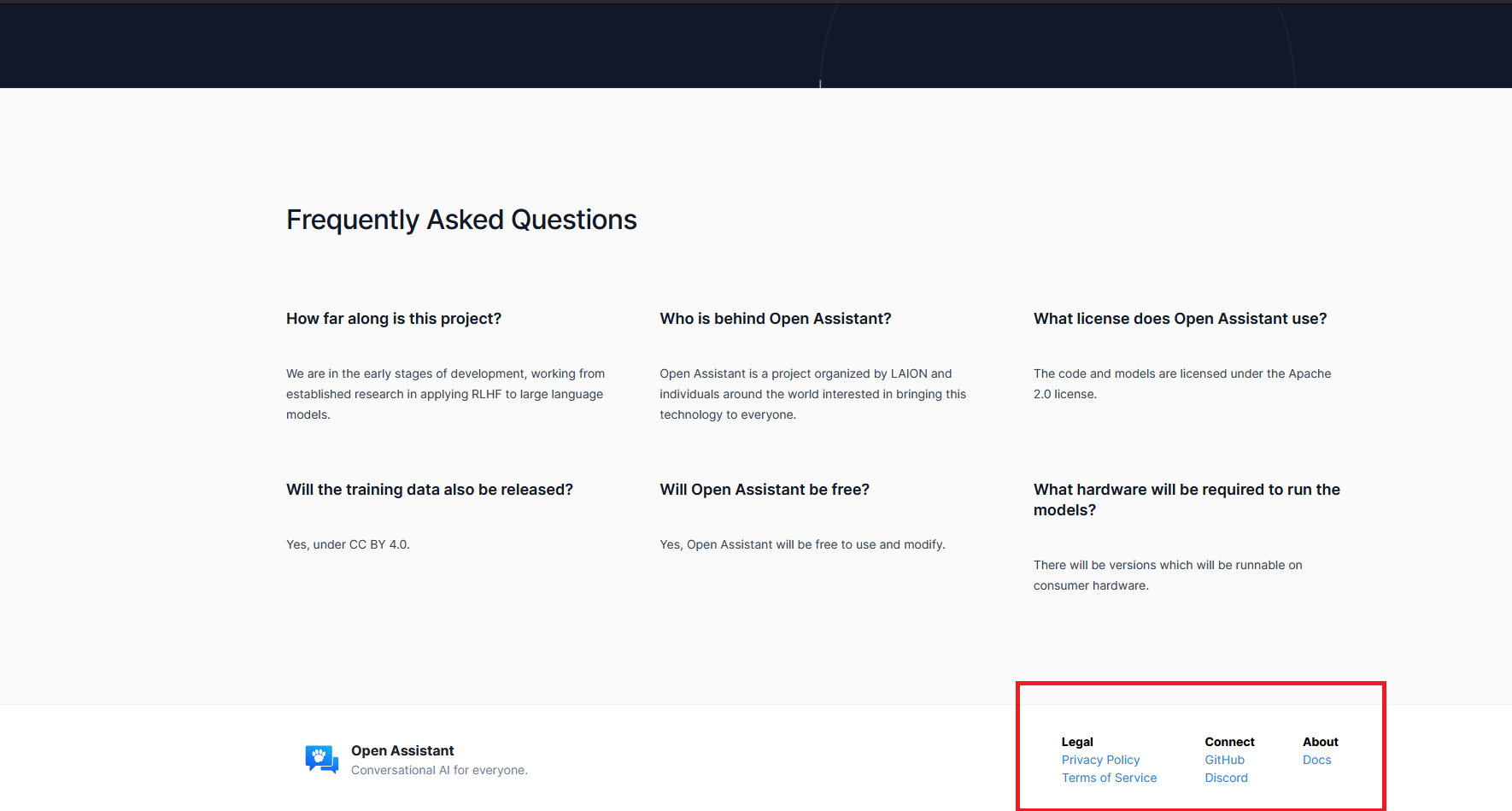The image size is (1512, 811).
Task: Click the question 'How far along is this project?'
Action: pos(393,318)
